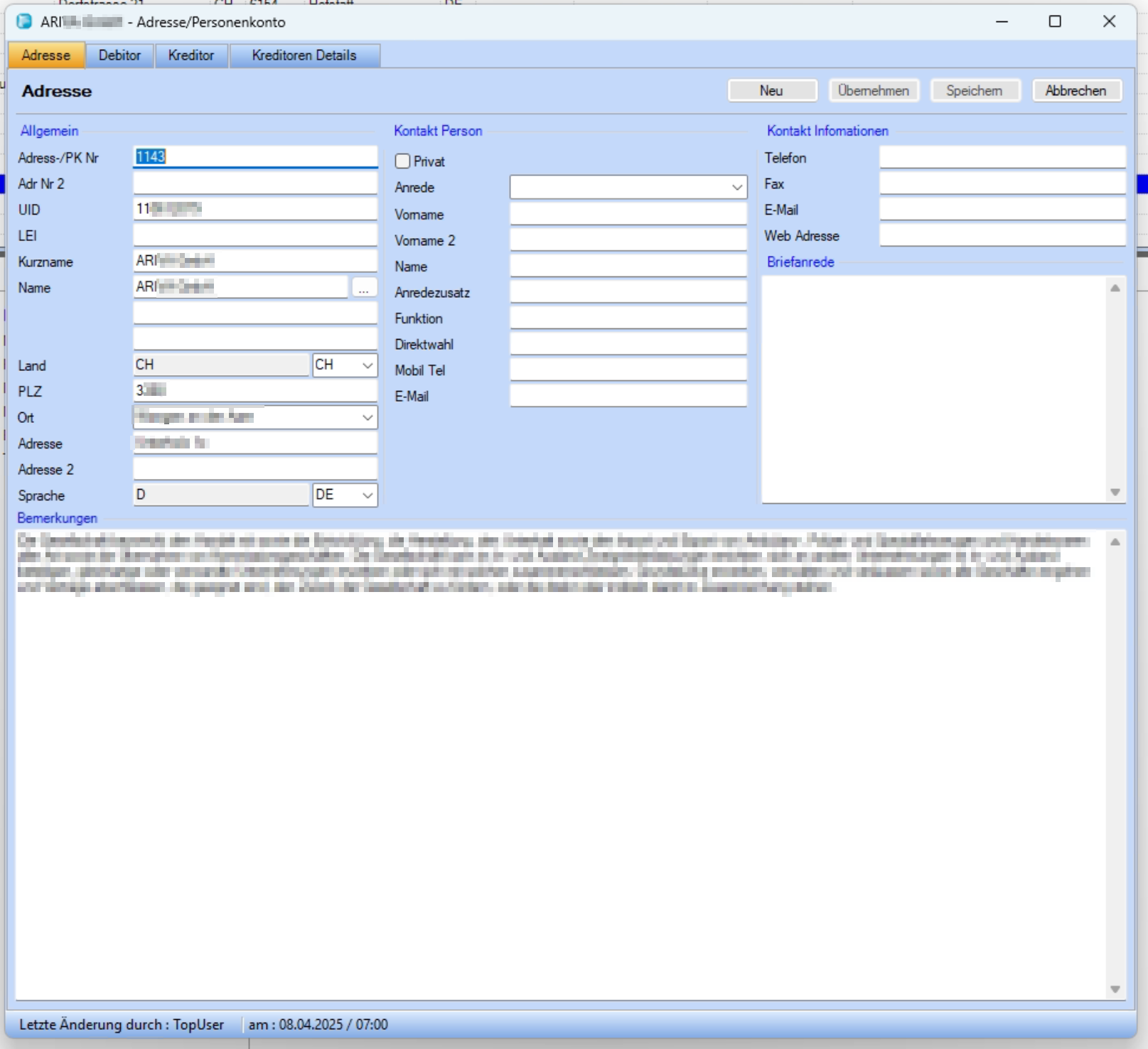This screenshot has height=1049, width=1148.
Task: Expand the Ort combo box
Action: 367,417
